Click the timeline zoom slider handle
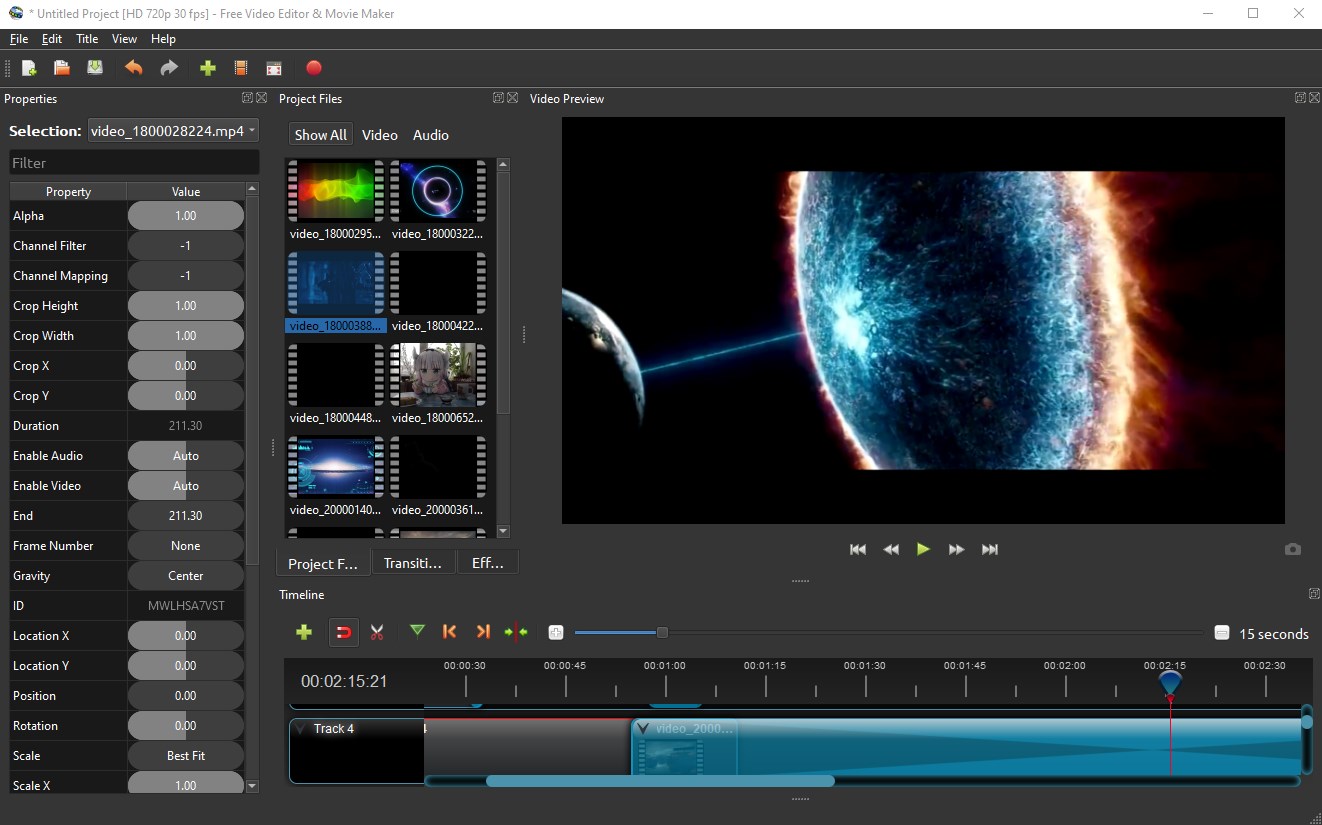The height and width of the screenshot is (825, 1322). [x=662, y=632]
